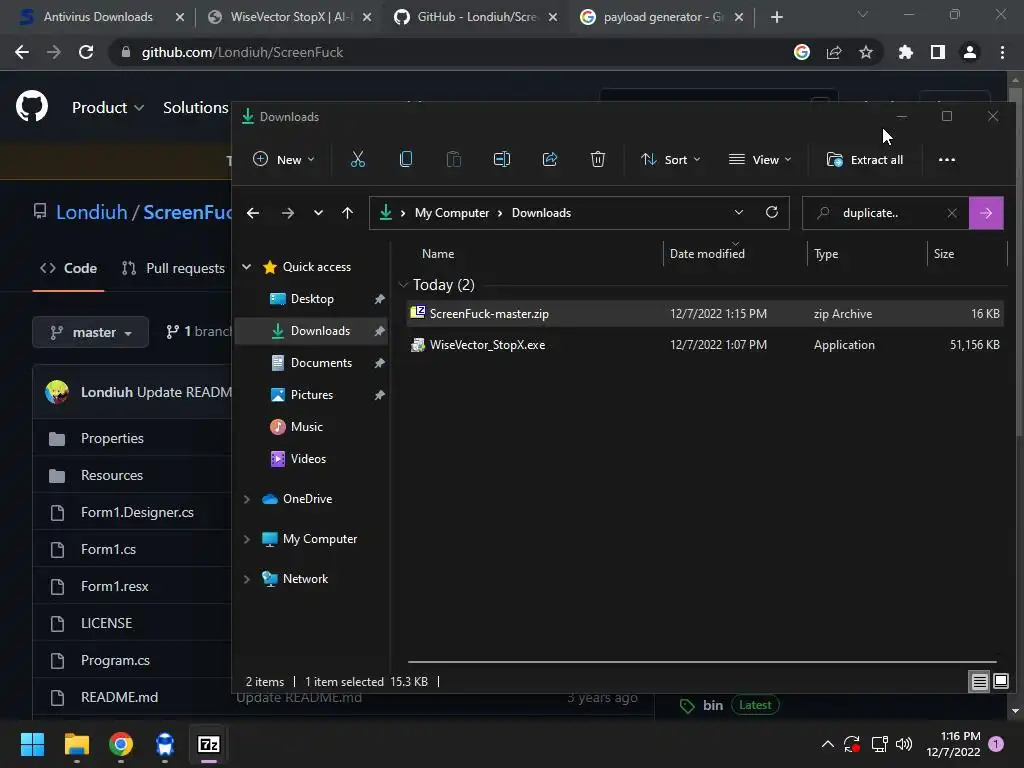Click the Share icon in Explorer toolbar
Image resolution: width=1024 pixels, height=768 pixels.
[x=550, y=159]
